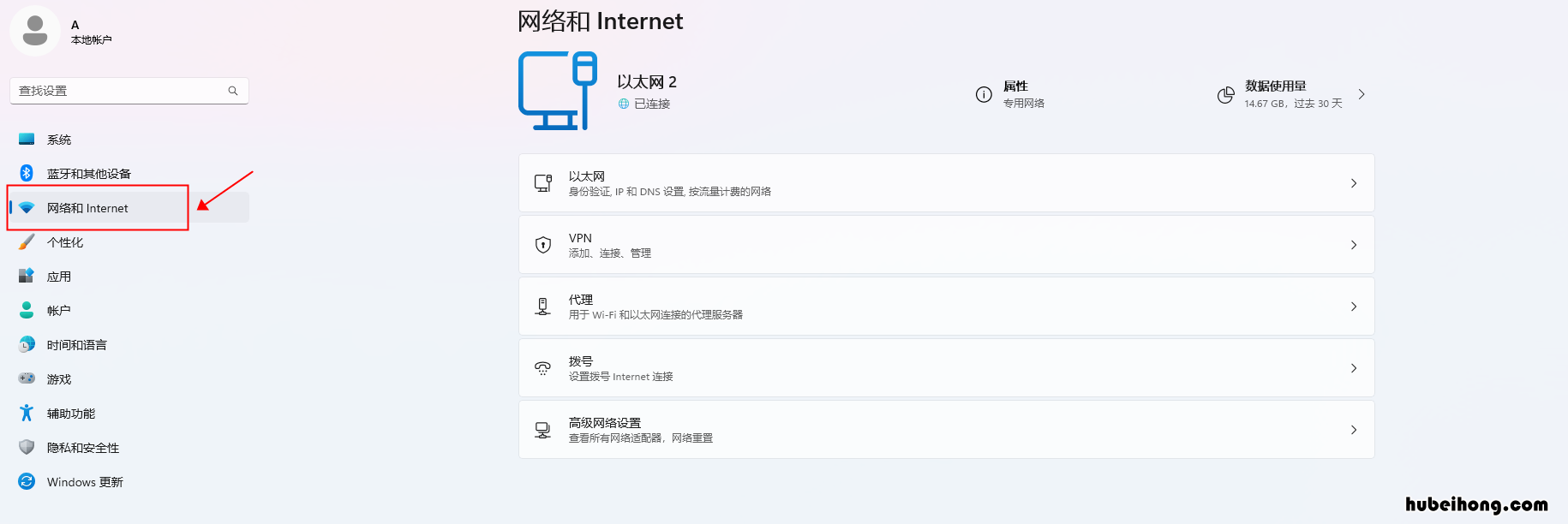Click the 应用 apps icon in the sidebar

tap(27, 276)
